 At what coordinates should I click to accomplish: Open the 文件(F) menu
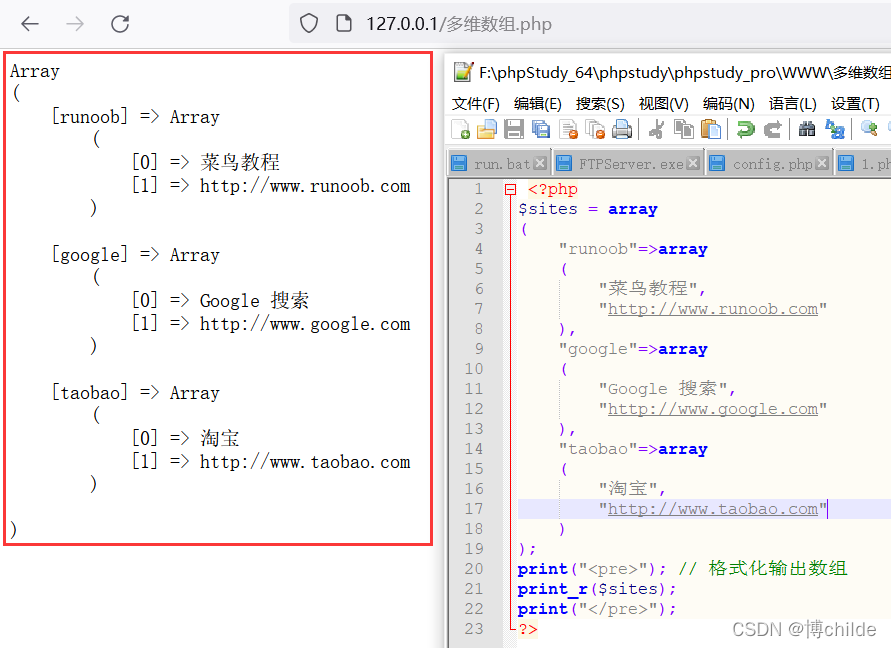476,103
